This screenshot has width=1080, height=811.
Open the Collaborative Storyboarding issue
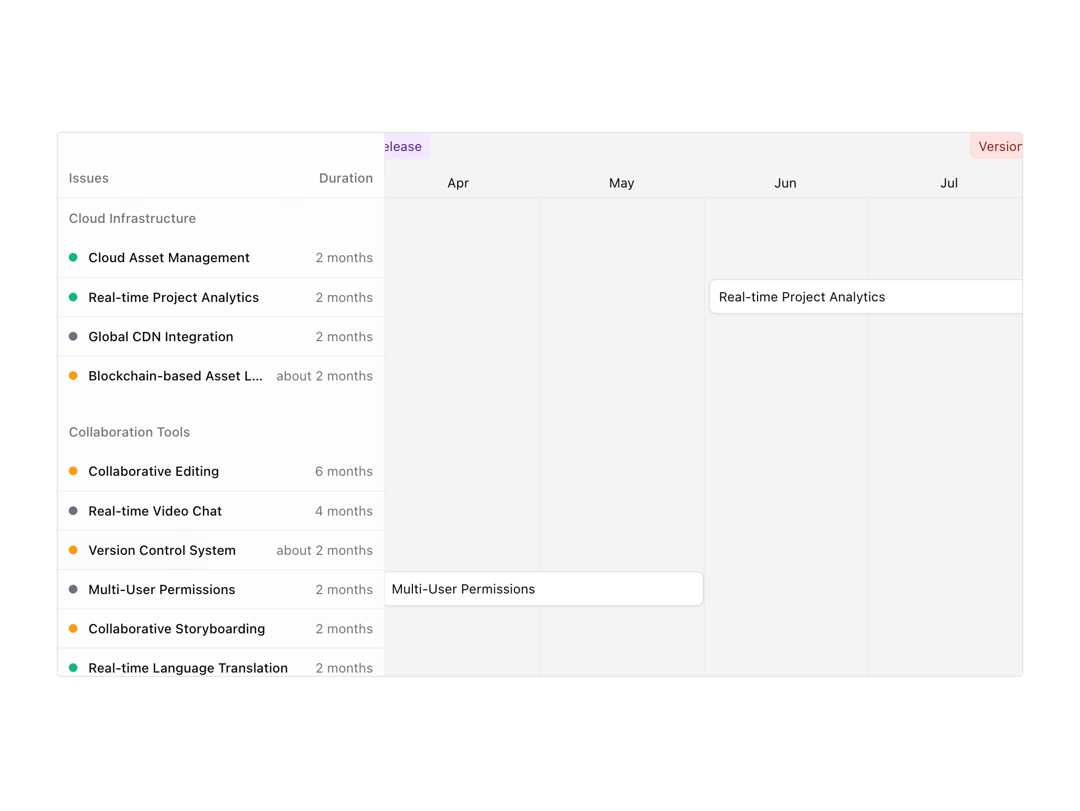click(220, 628)
